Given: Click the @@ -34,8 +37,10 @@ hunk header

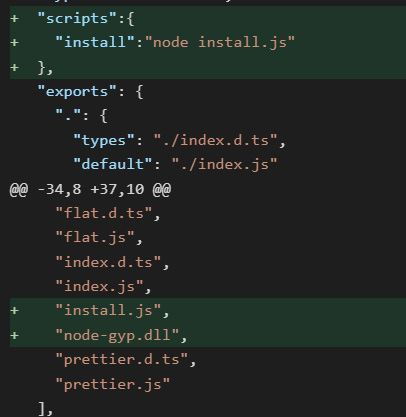Looking at the screenshot, I should click(x=91, y=189).
